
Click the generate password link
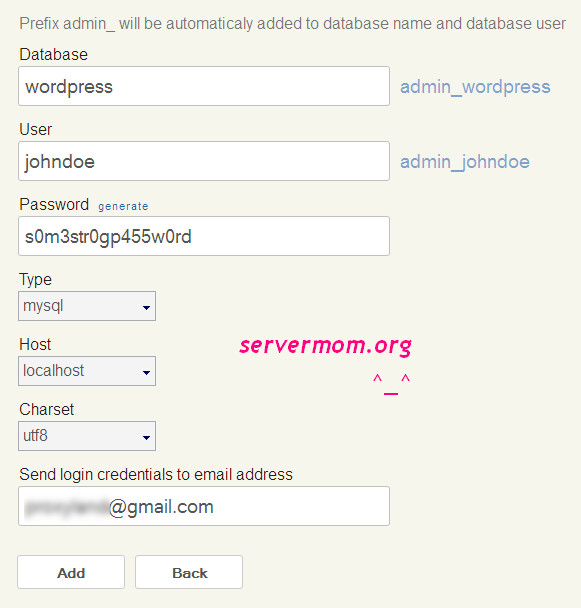[x=123, y=206]
